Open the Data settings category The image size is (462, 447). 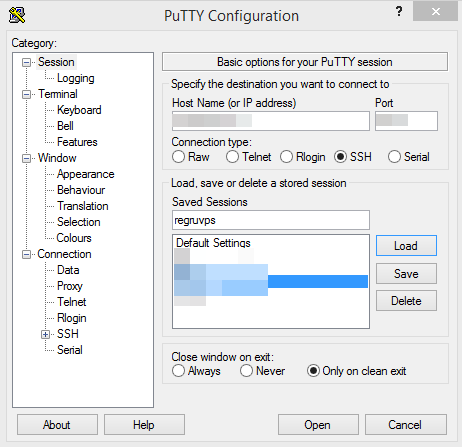click(68, 270)
